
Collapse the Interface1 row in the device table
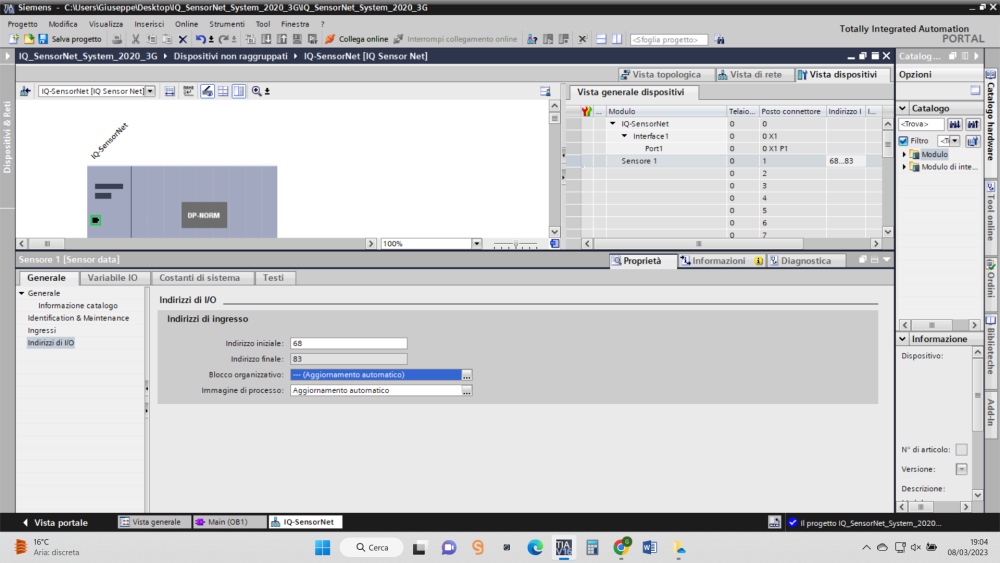point(624,136)
